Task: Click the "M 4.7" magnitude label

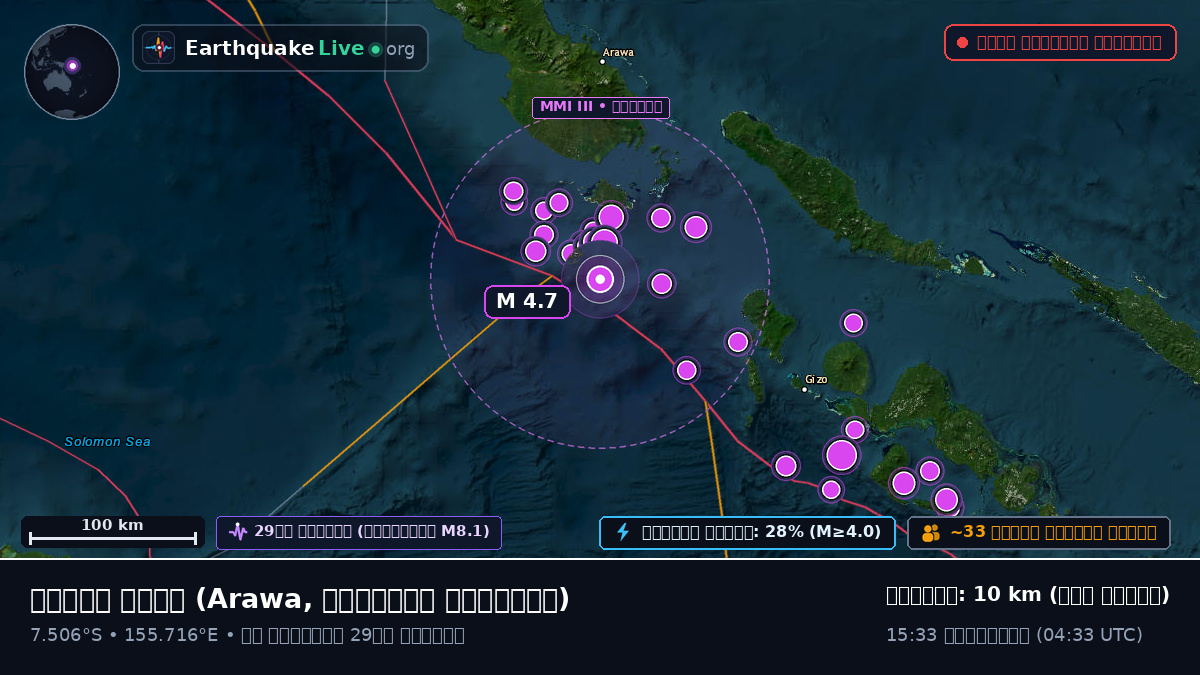Action: pyautogui.click(x=527, y=301)
